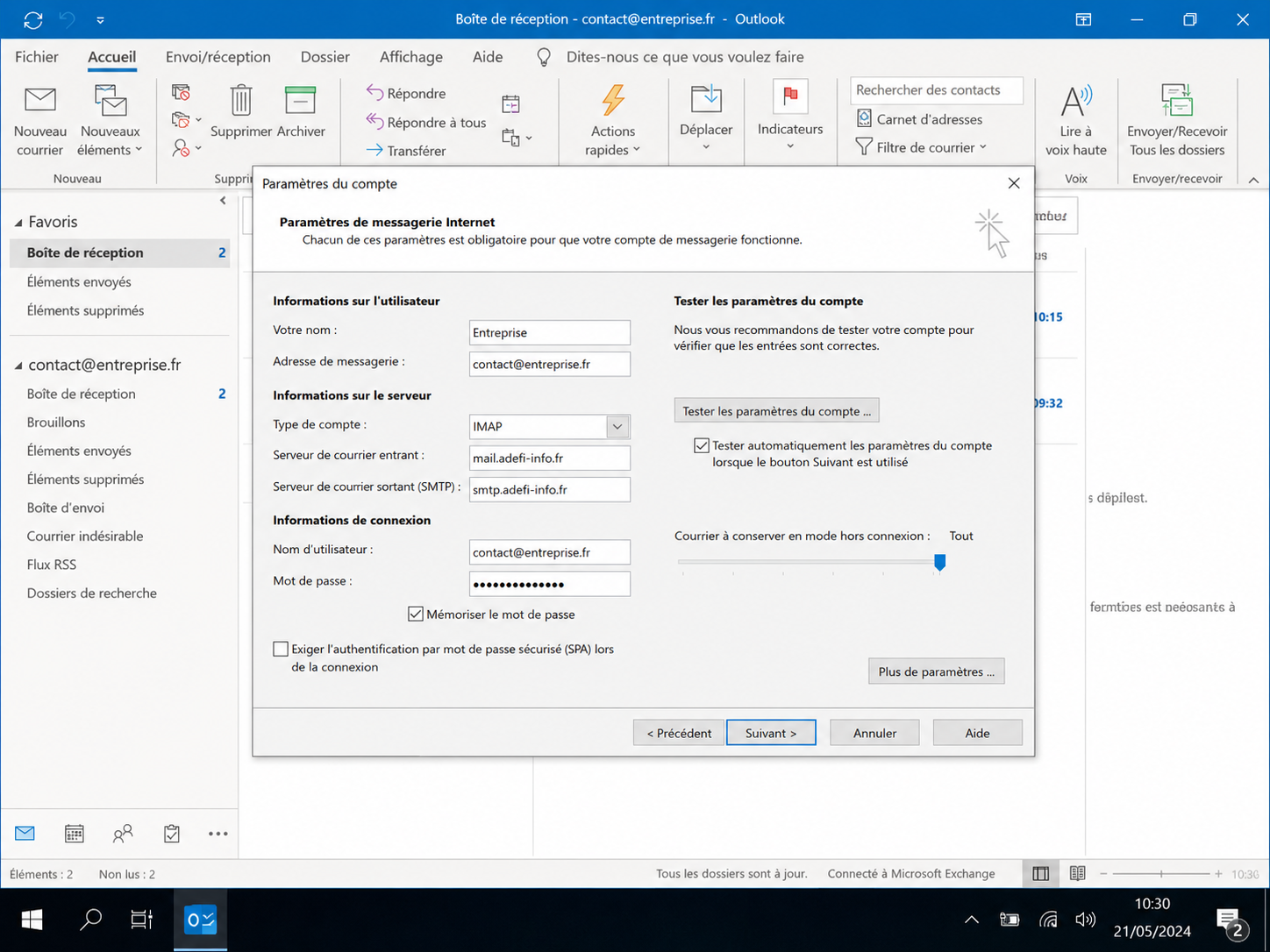Viewport: 1270px width, 952px height.
Task: Click Filtre de courrier funnel icon
Action: [x=864, y=146]
